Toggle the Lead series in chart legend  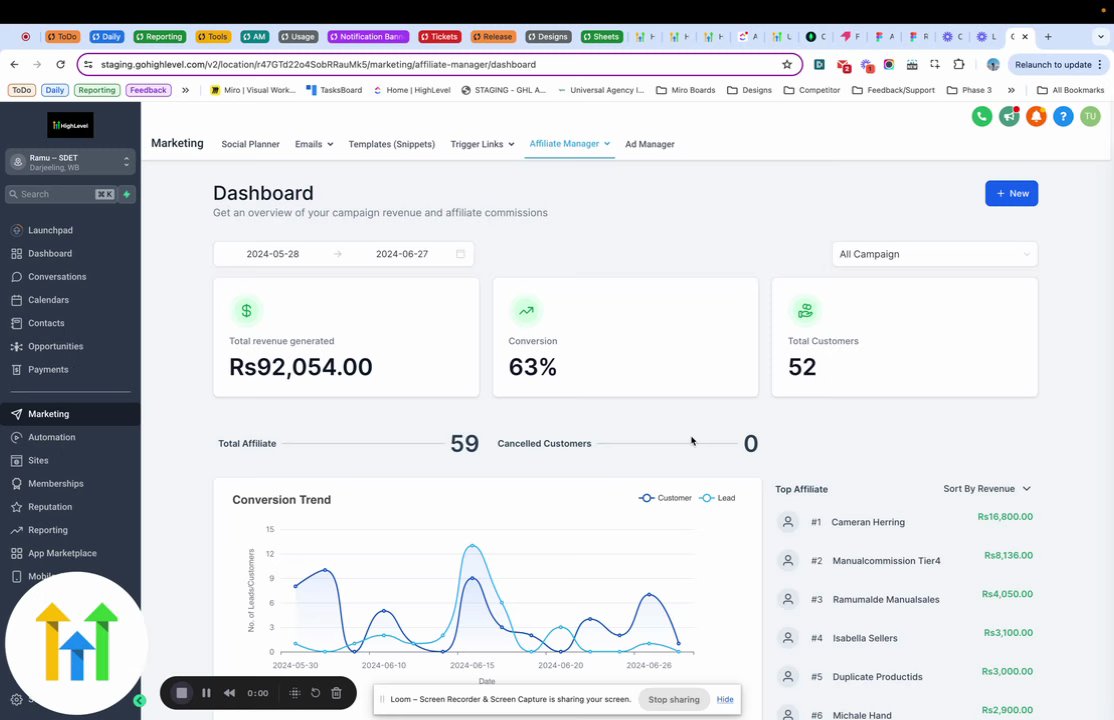(x=718, y=498)
